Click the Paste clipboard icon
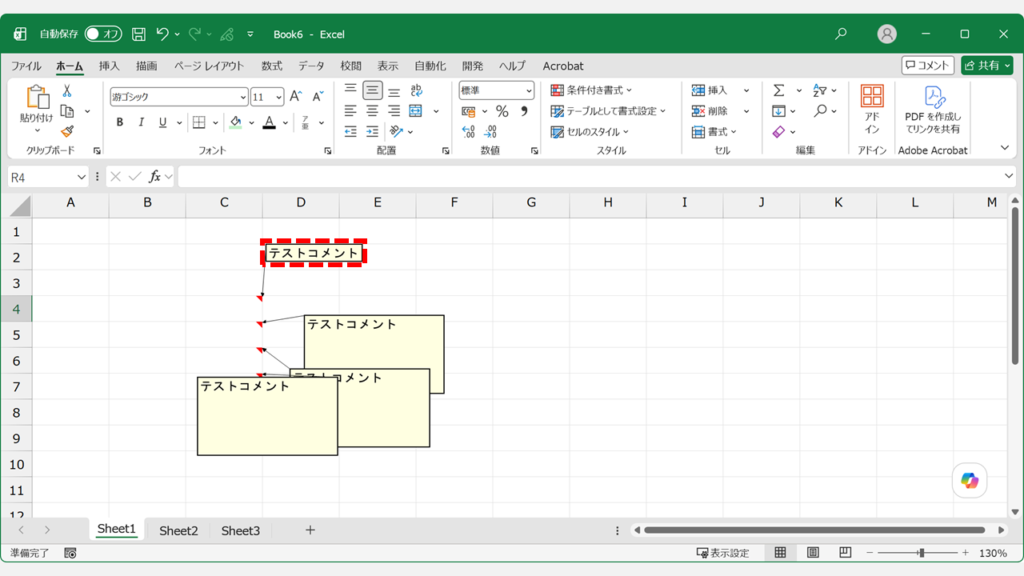 tap(37, 97)
